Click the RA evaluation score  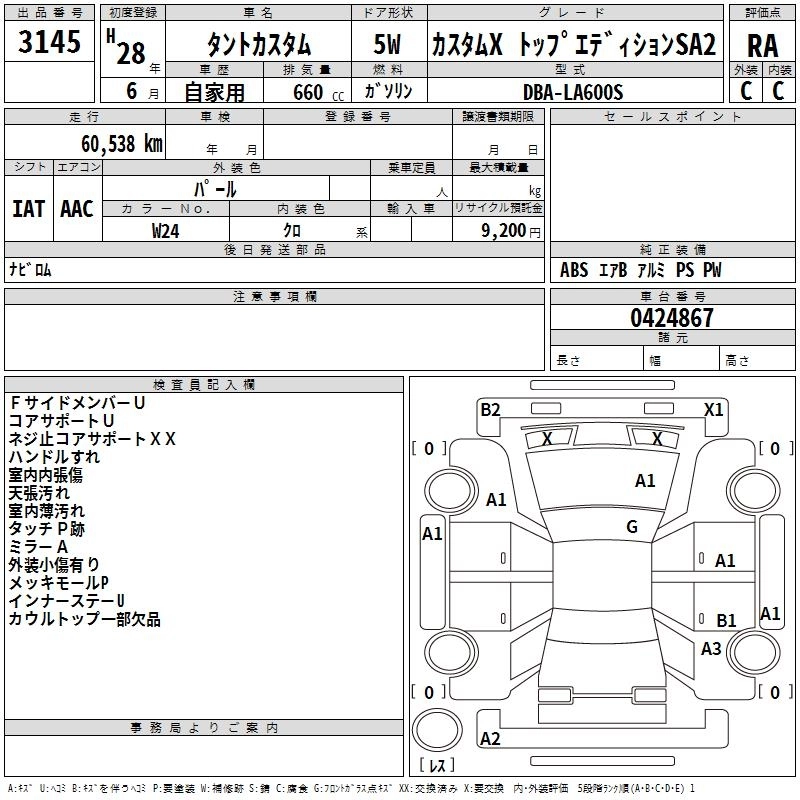(x=762, y=45)
